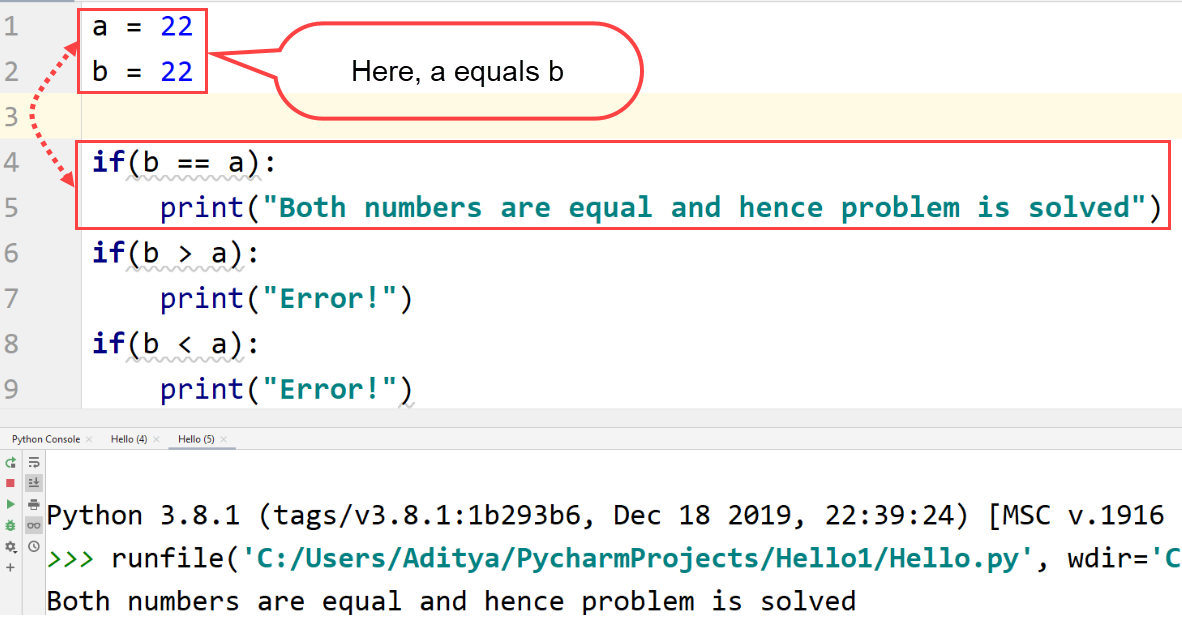Place cursor on empty line 3
Image resolution: width=1182 pixels, height=637 pixels.
[x=400, y=117]
